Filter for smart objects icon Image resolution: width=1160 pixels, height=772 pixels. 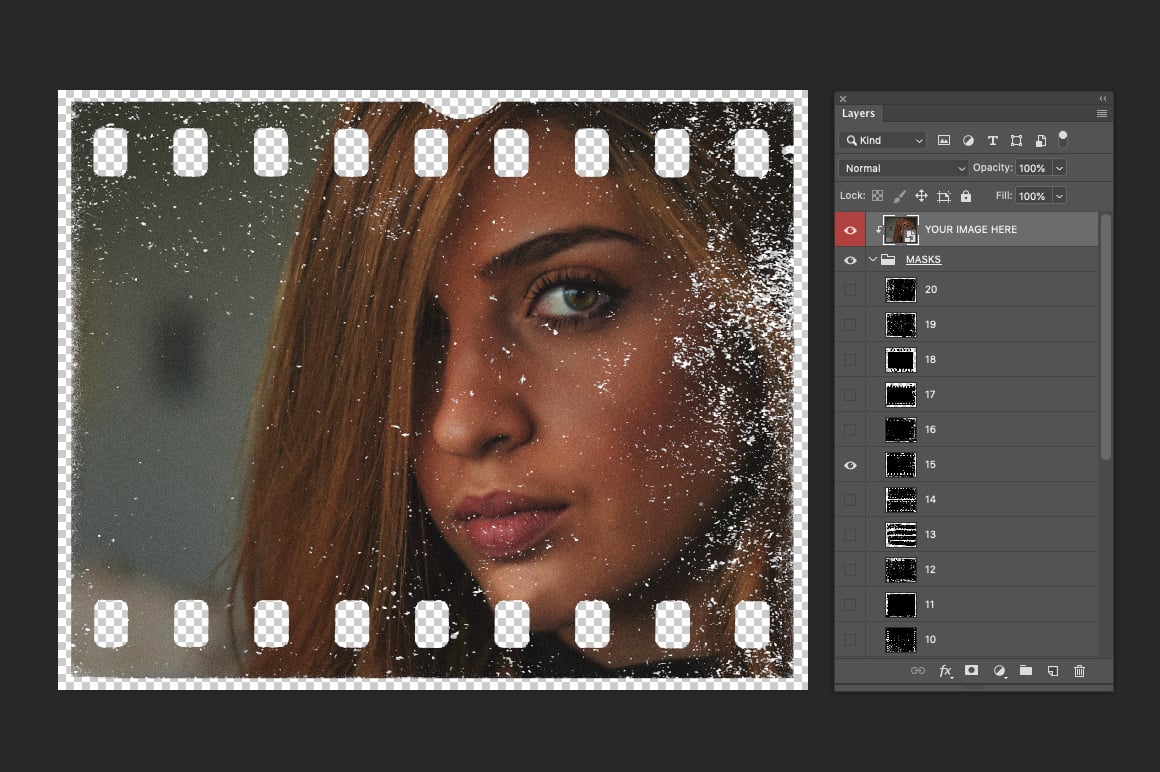(x=1041, y=140)
